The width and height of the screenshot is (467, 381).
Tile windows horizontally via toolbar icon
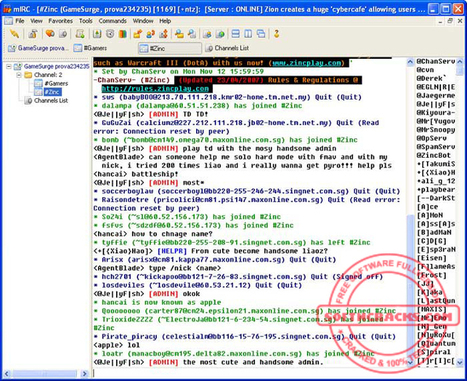pyautogui.click(x=235, y=34)
